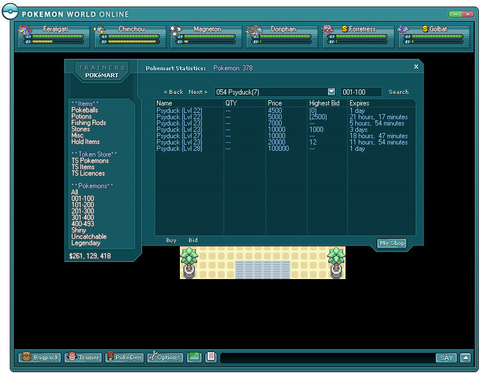
Task: Click the green map icon
Action: tap(194, 357)
